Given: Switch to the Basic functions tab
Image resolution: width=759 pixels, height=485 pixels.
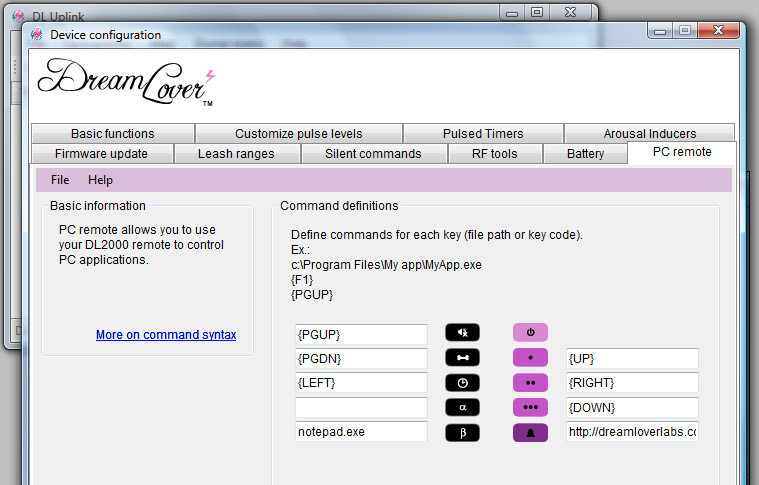Looking at the screenshot, I should (112, 133).
